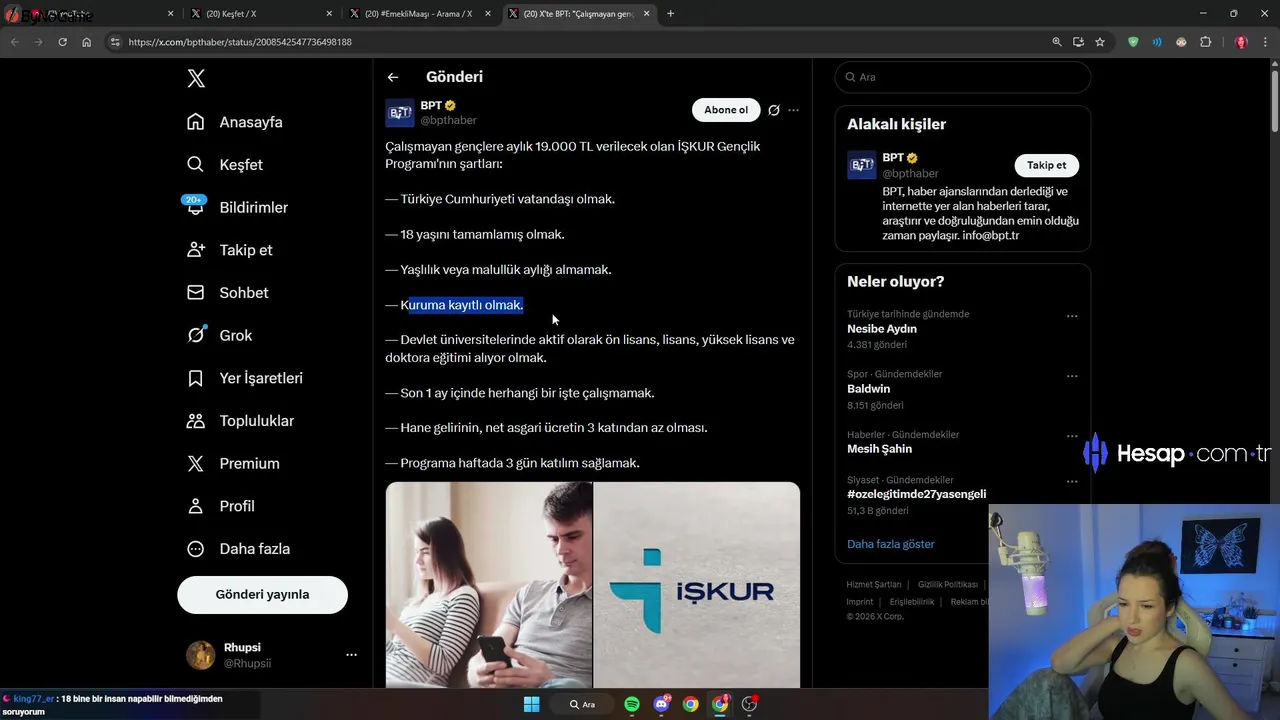
Task: Open Anasayfa home from the sidebar
Action: (235, 122)
